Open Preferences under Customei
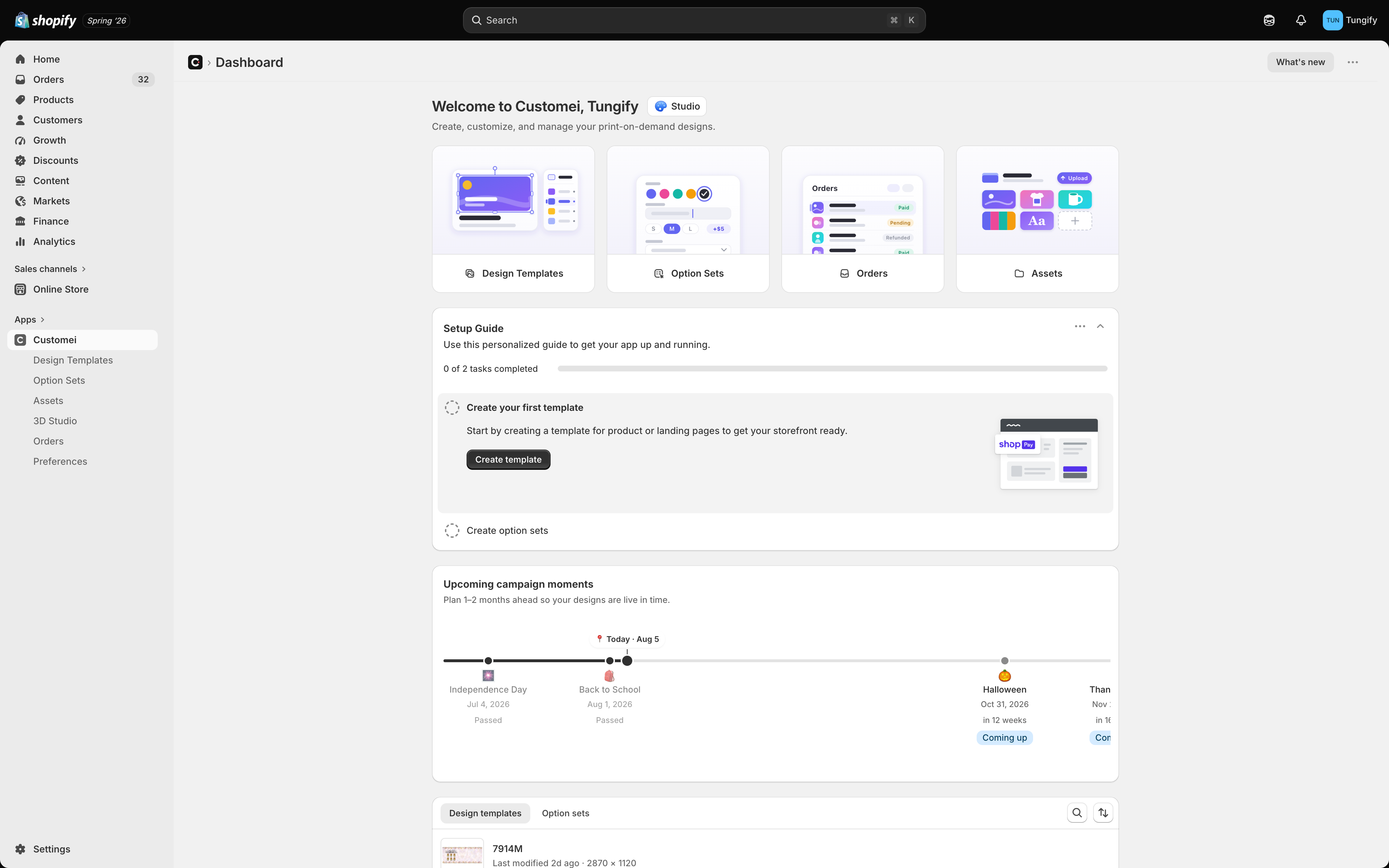This screenshot has height=868, width=1389. click(x=60, y=461)
